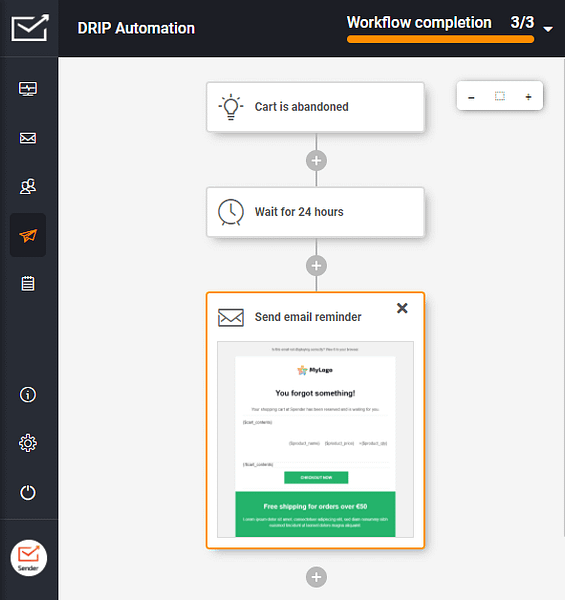Open the email campaigns envelope icon
Image resolution: width=565 pixels, height=600 pixels.
point(28,138)
